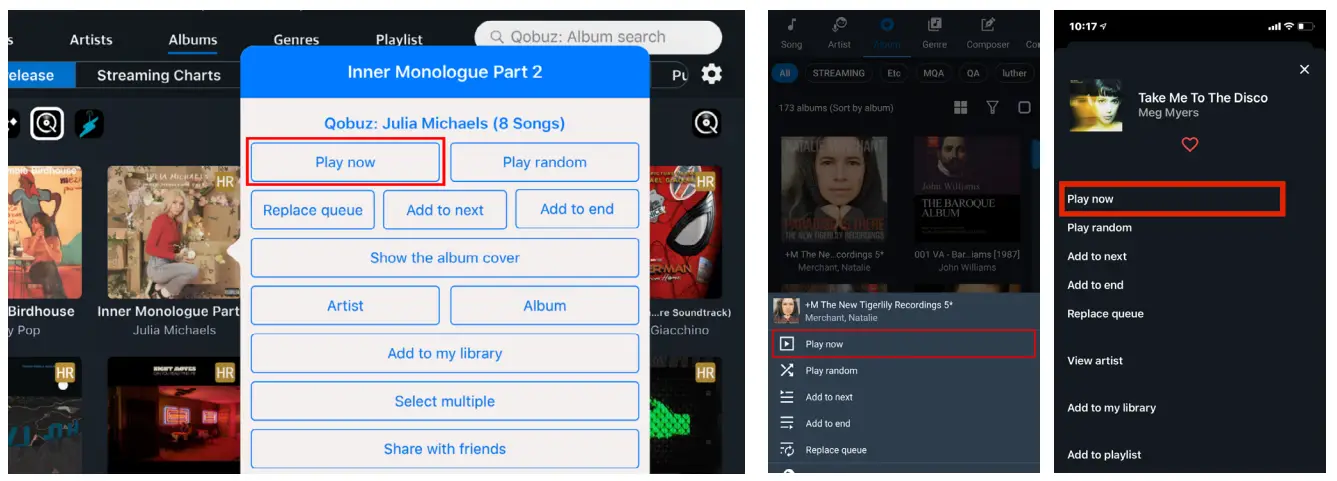Open the Song tab music note icon
This screenshot has width=1337, height=481.
coord(791,25)
